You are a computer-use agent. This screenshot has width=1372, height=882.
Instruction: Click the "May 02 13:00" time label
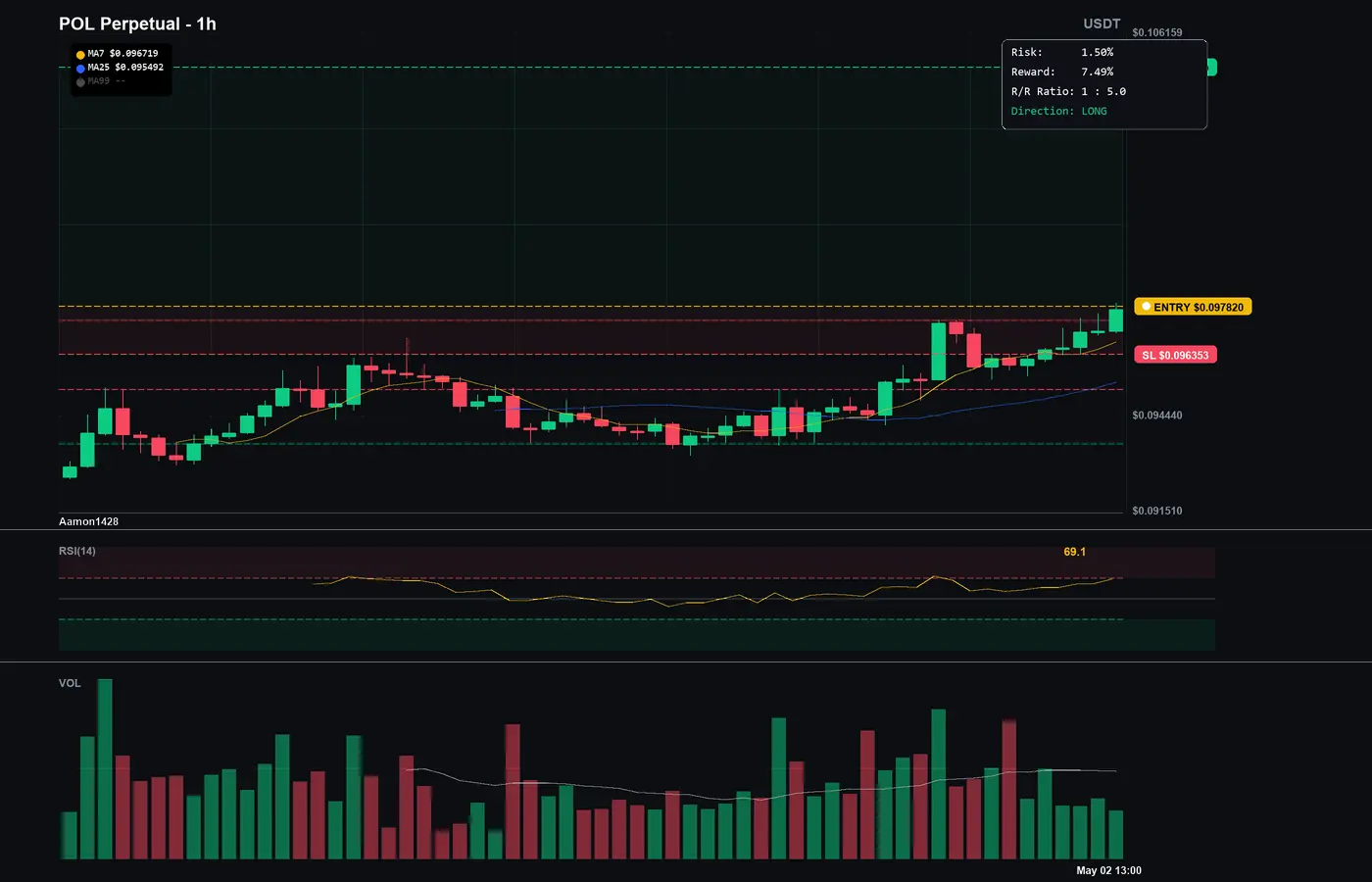coord(1108,870)
